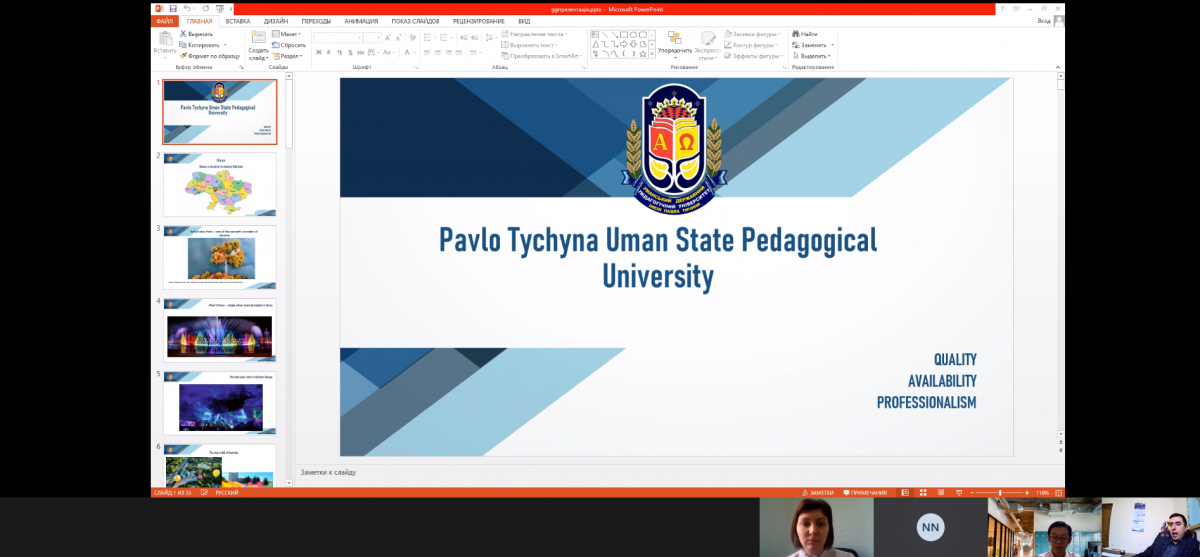
Task: Click Найти to find text
Action: [x=805, y=34]
